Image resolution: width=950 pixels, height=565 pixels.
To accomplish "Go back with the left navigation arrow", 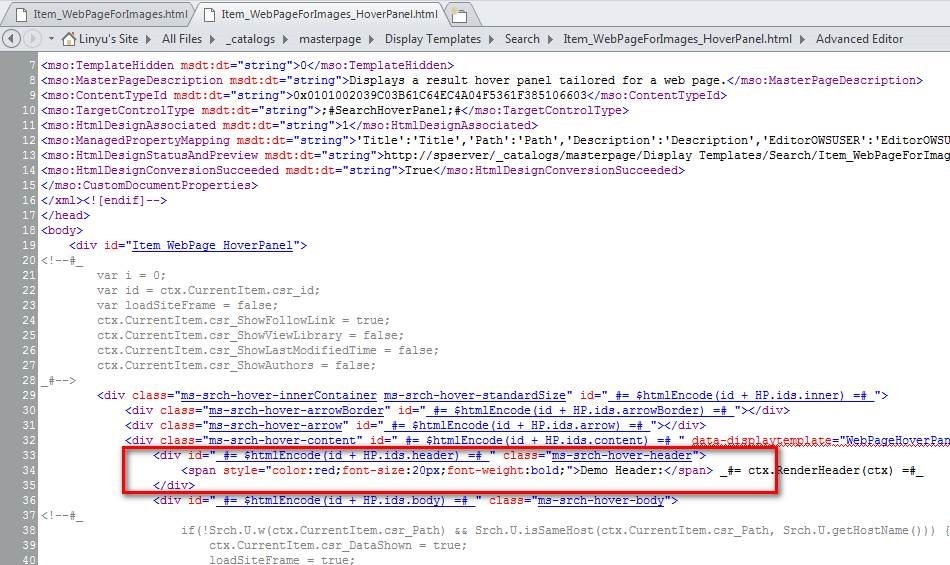I will 12,39.
